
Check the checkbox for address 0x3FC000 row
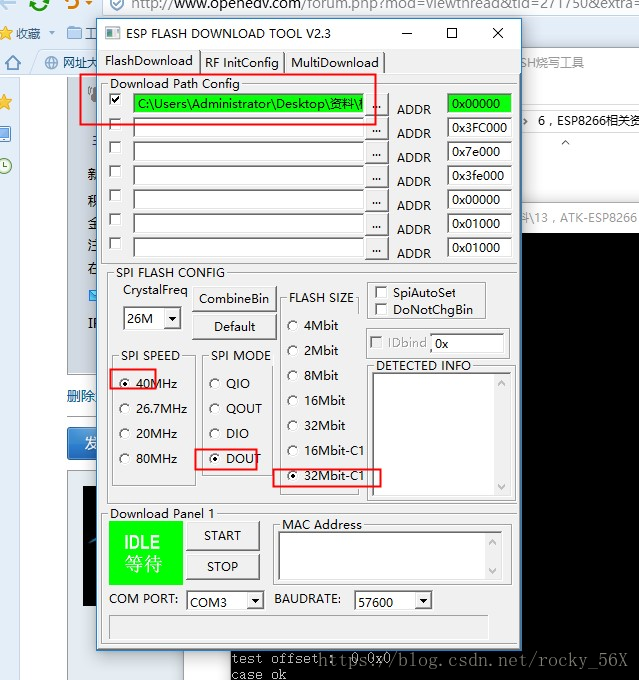[115, 124]
